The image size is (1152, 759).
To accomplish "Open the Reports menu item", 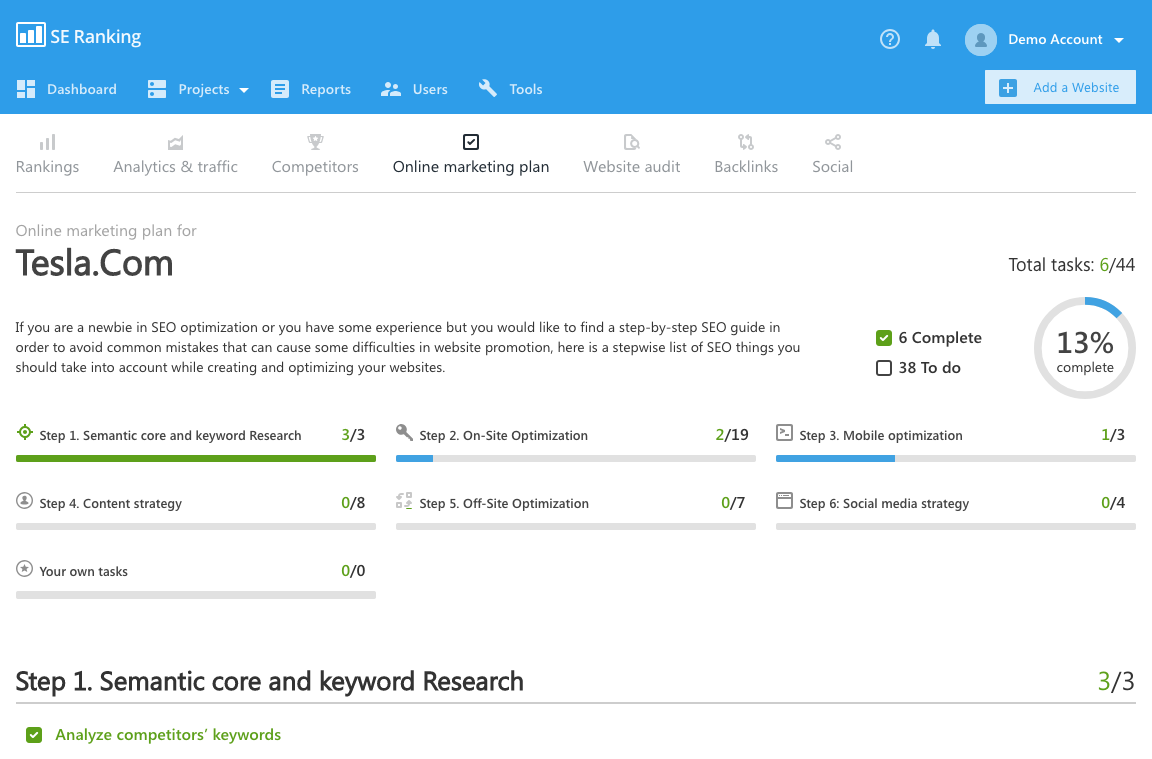I will coord(311,89).
